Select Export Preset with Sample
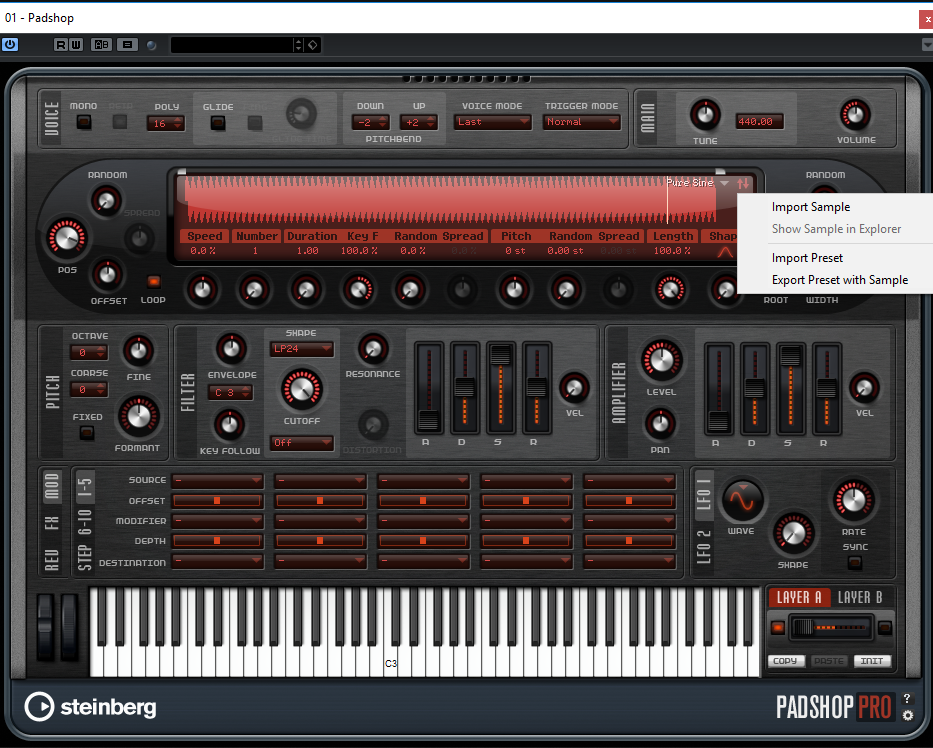Viewport: 933px width, 748px height. pos(840,280)
